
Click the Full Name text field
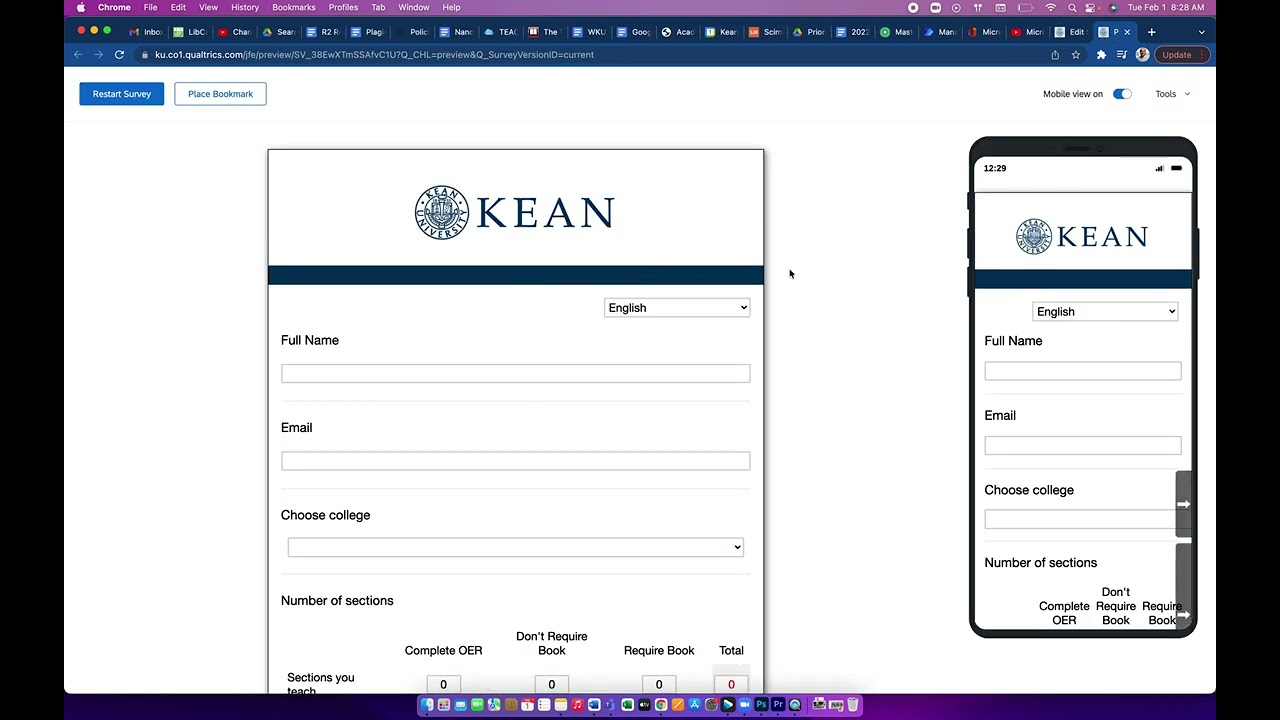pyautogui.click(x=515, y=373)
